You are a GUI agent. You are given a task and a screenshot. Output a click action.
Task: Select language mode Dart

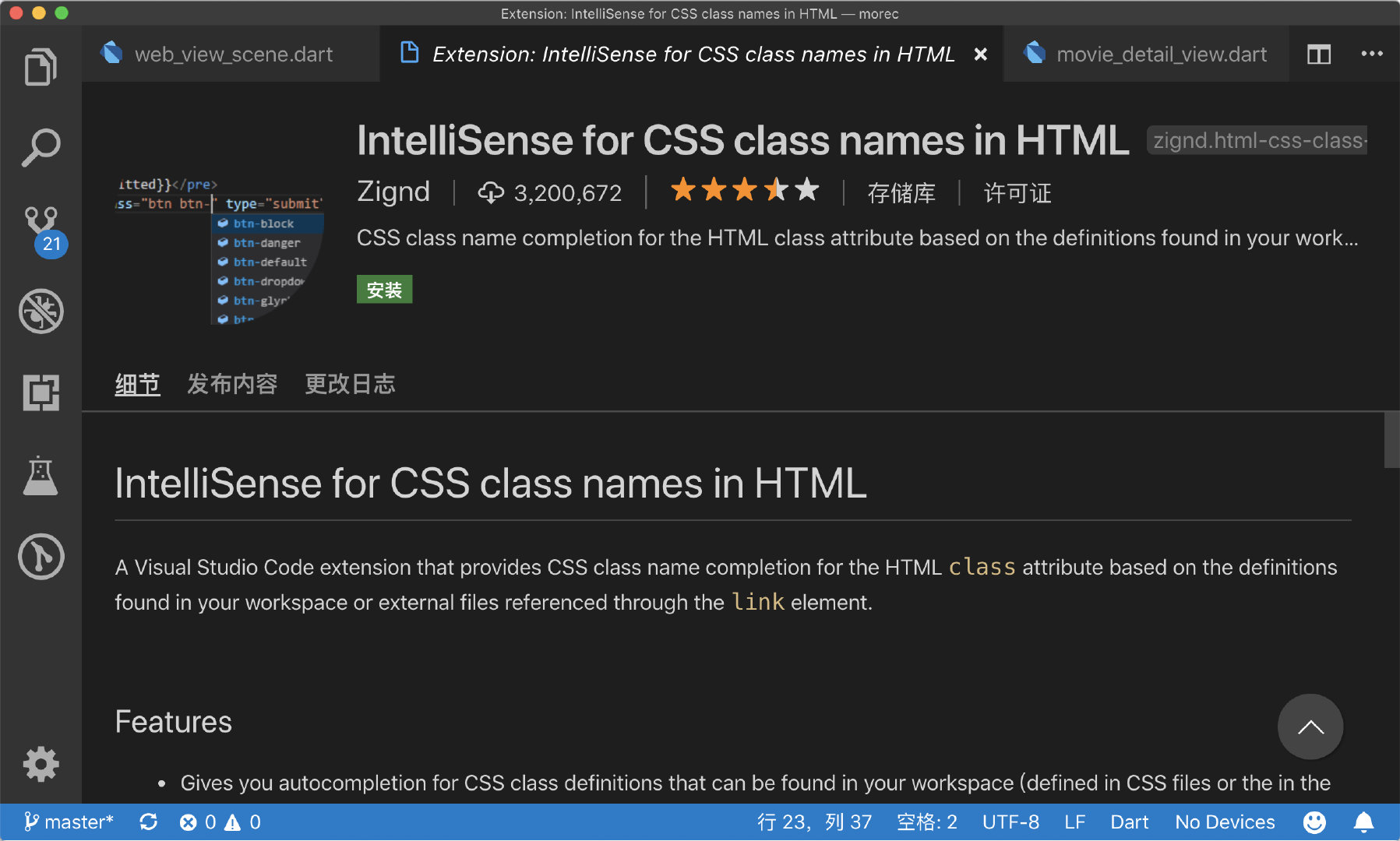tap(1130, 822)
